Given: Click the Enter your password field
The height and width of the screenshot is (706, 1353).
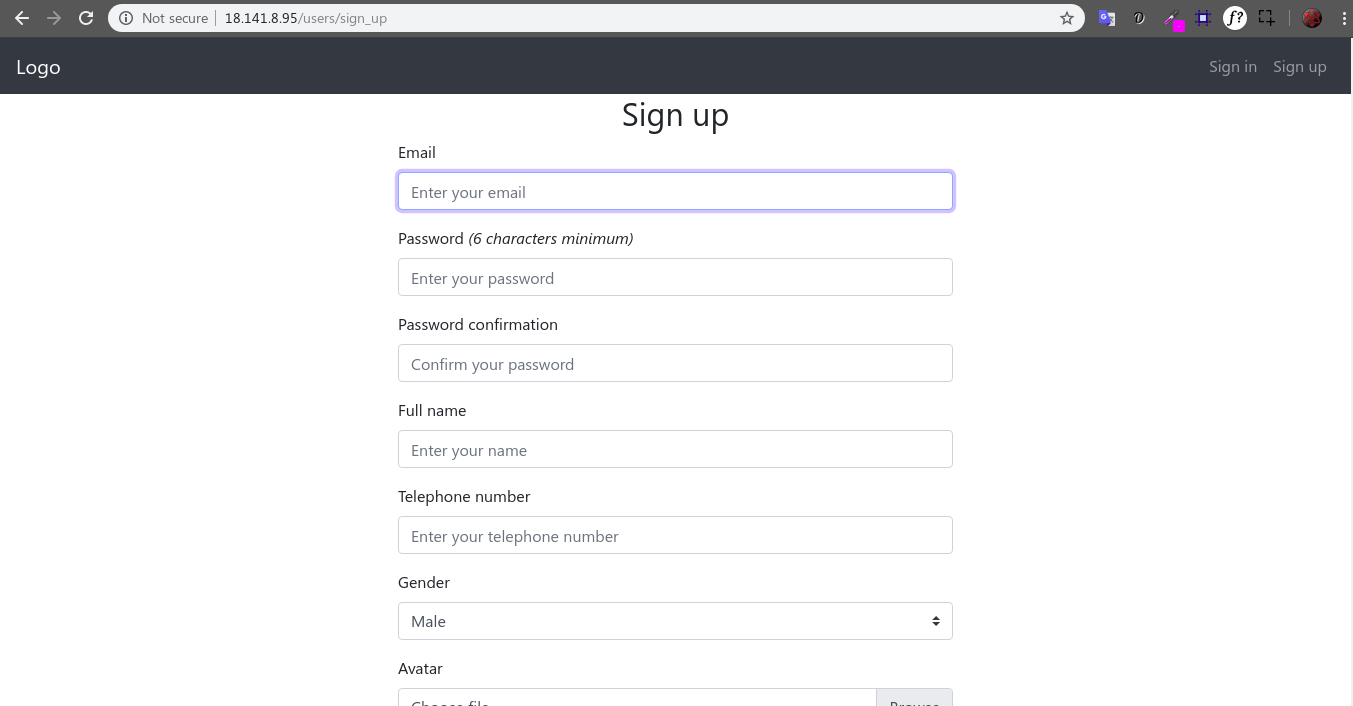Looking at the screenshot, I should click(x=675, y=278).
